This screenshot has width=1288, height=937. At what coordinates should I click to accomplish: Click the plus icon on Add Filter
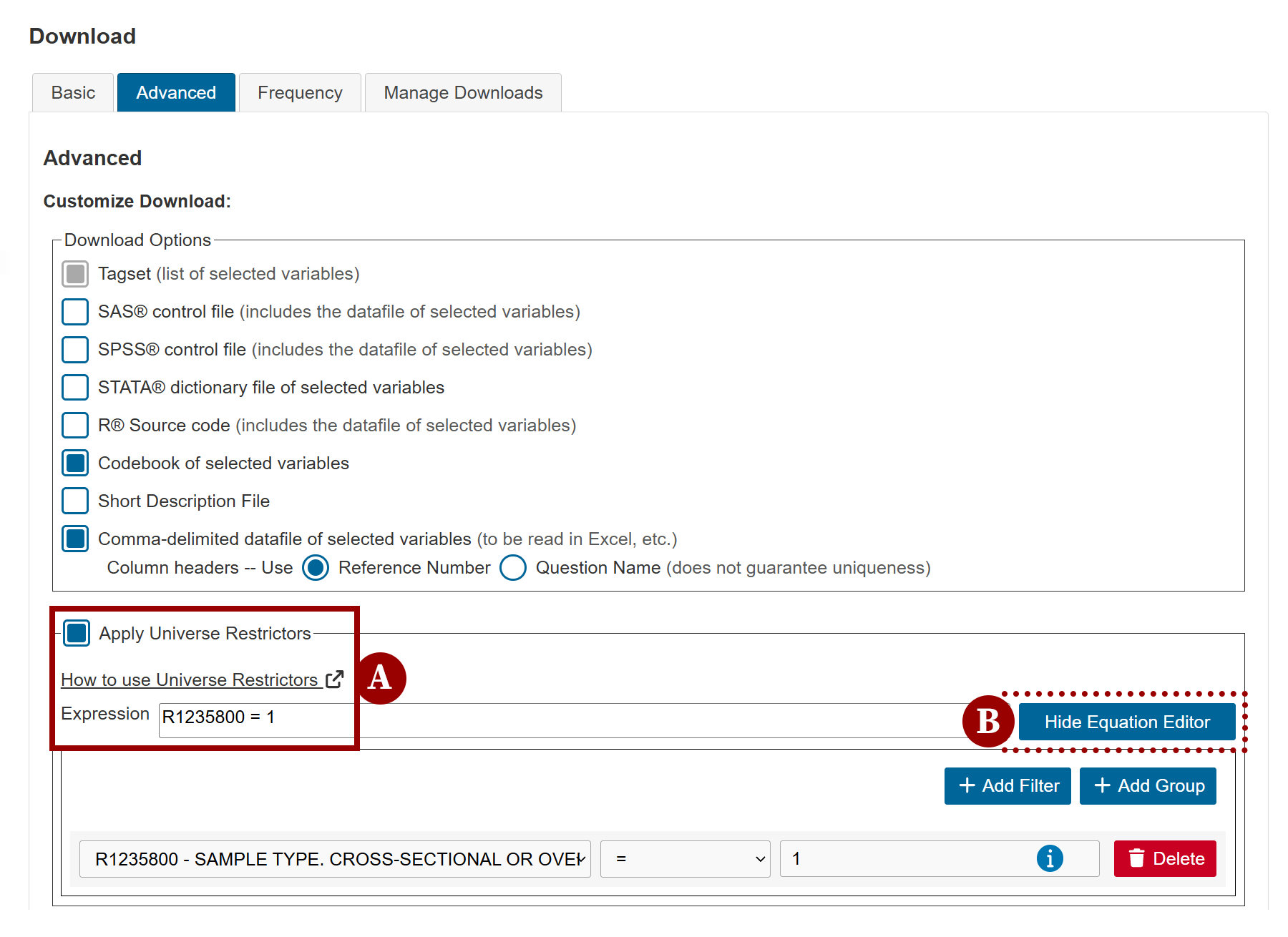[x=967, y=785]
